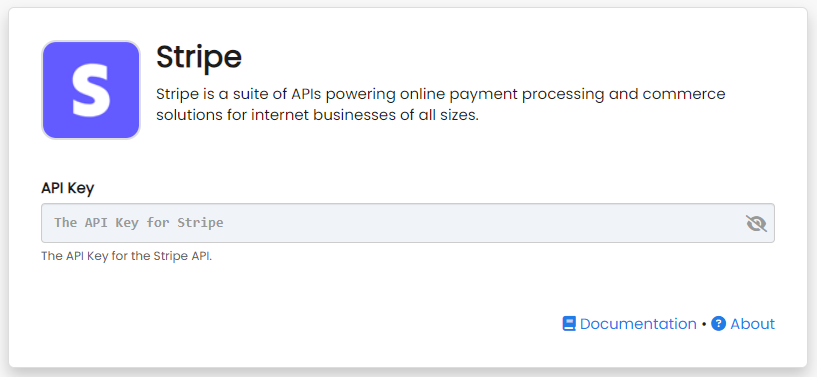
Task: Open the About link
Action: click(752, 324)
